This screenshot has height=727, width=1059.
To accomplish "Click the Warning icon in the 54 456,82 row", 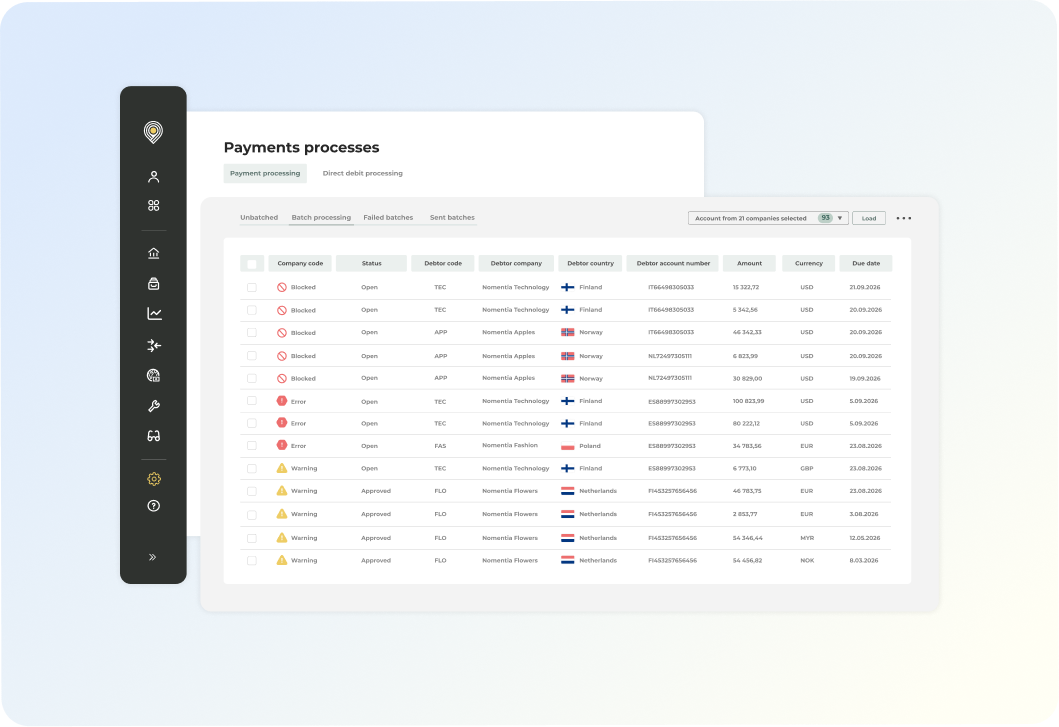I will [x=282, y=560].
